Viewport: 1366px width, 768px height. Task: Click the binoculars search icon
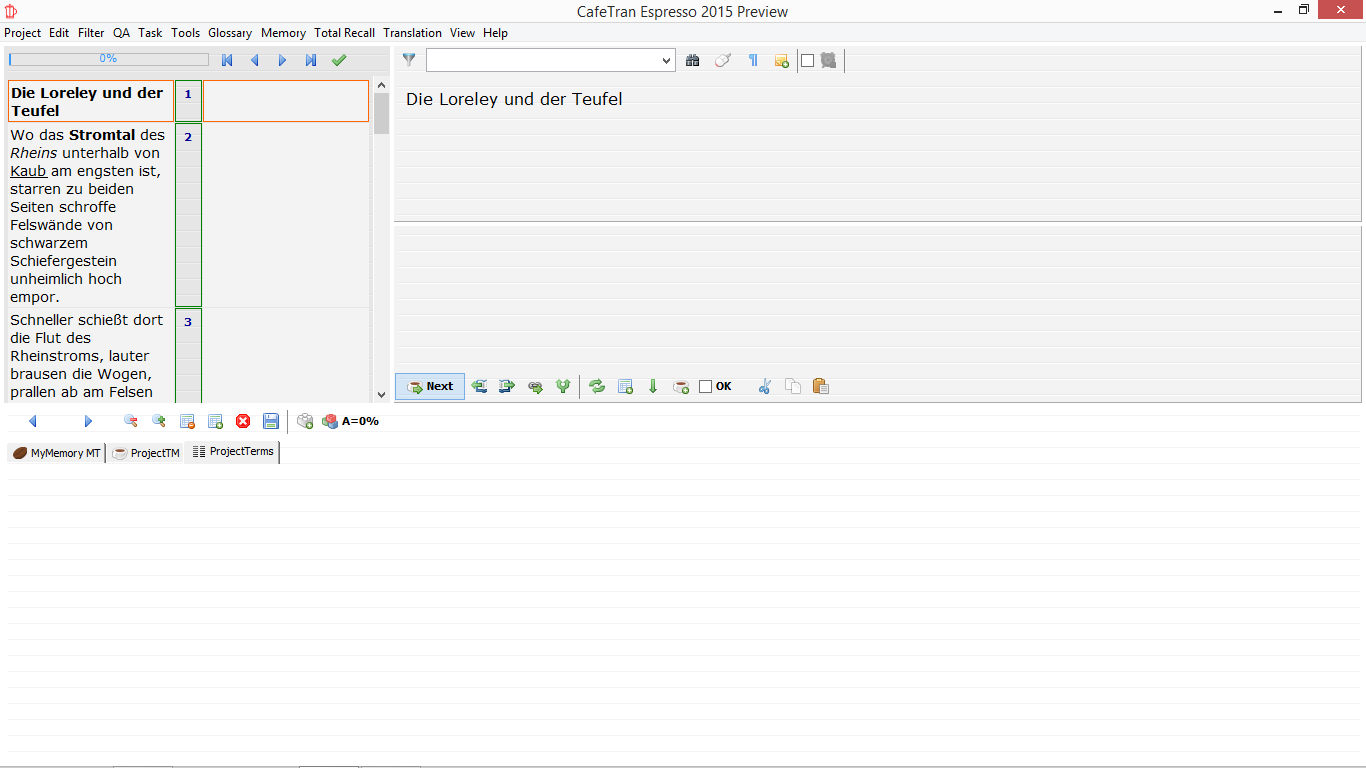(692, 61)
